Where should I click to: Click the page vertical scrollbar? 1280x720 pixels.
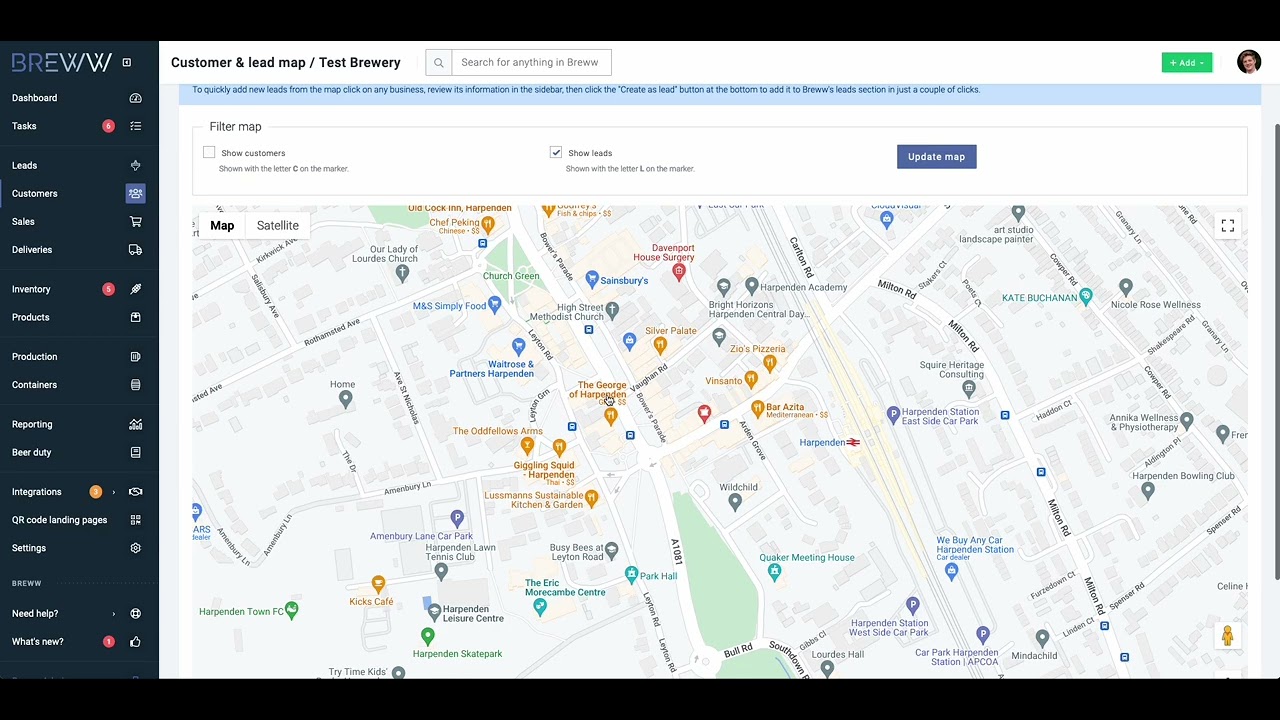(1276, 350)
